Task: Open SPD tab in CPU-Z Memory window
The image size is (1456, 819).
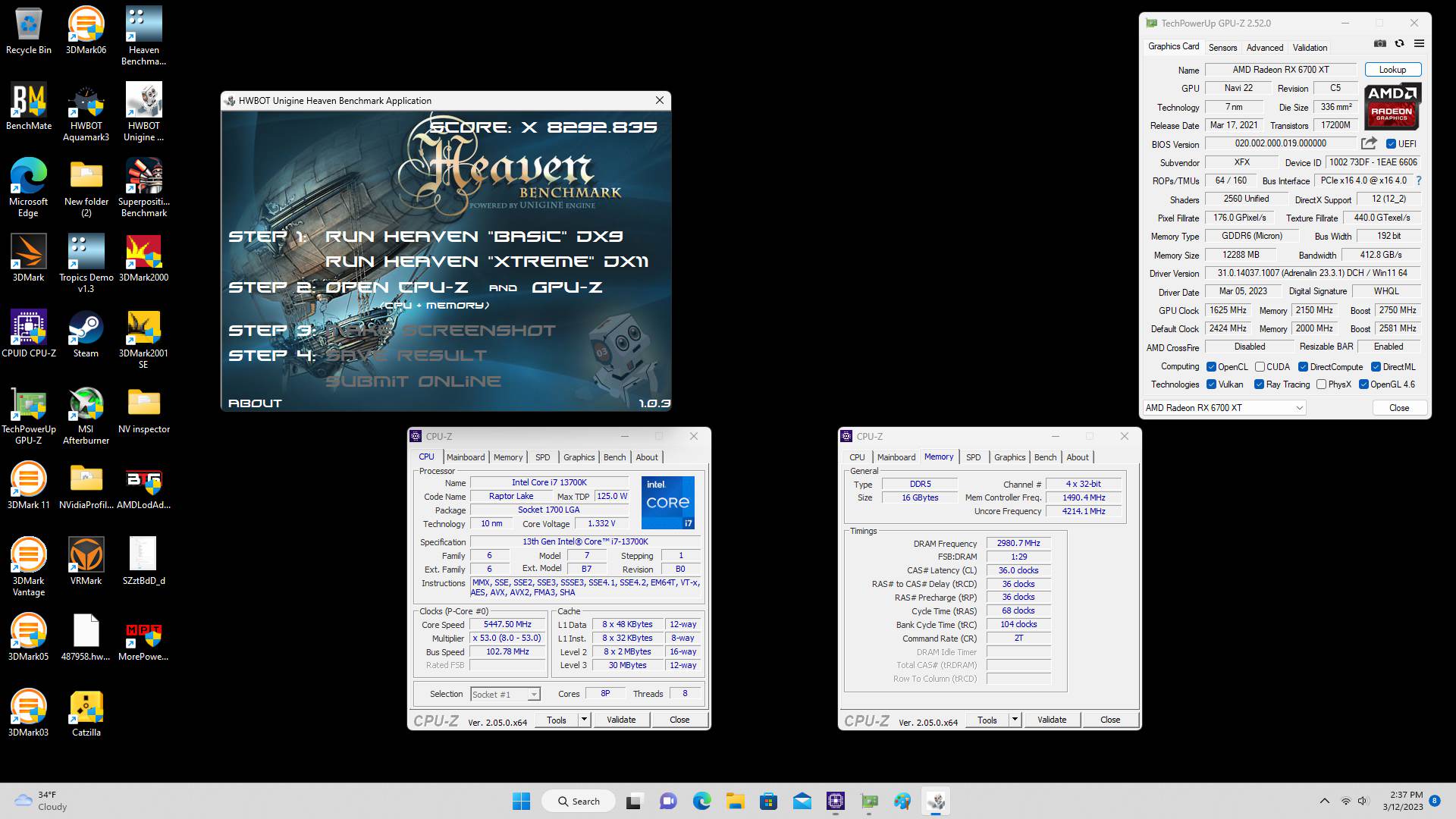Action: click(x=973, y=457)
